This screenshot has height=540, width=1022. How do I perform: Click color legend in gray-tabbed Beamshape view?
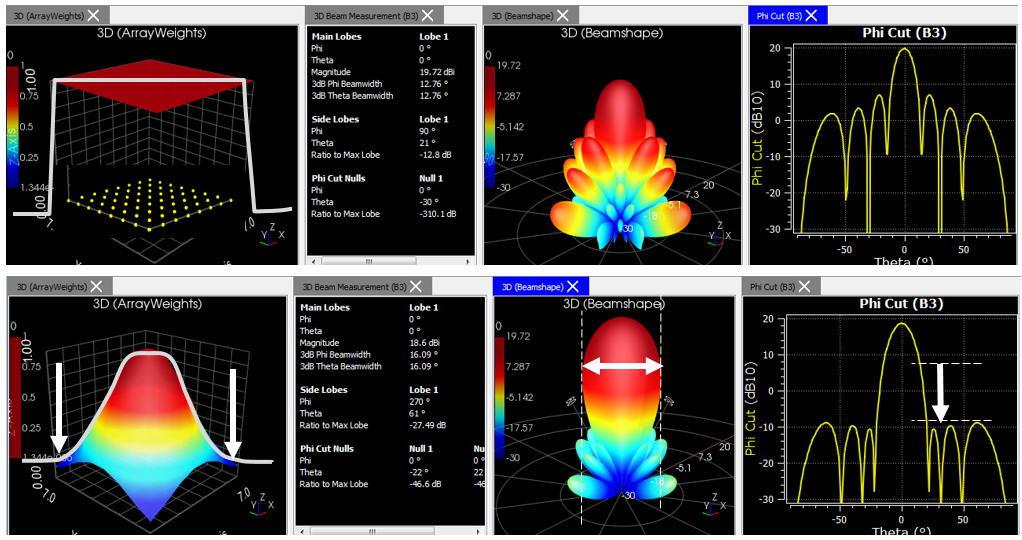tap(491, 127)
